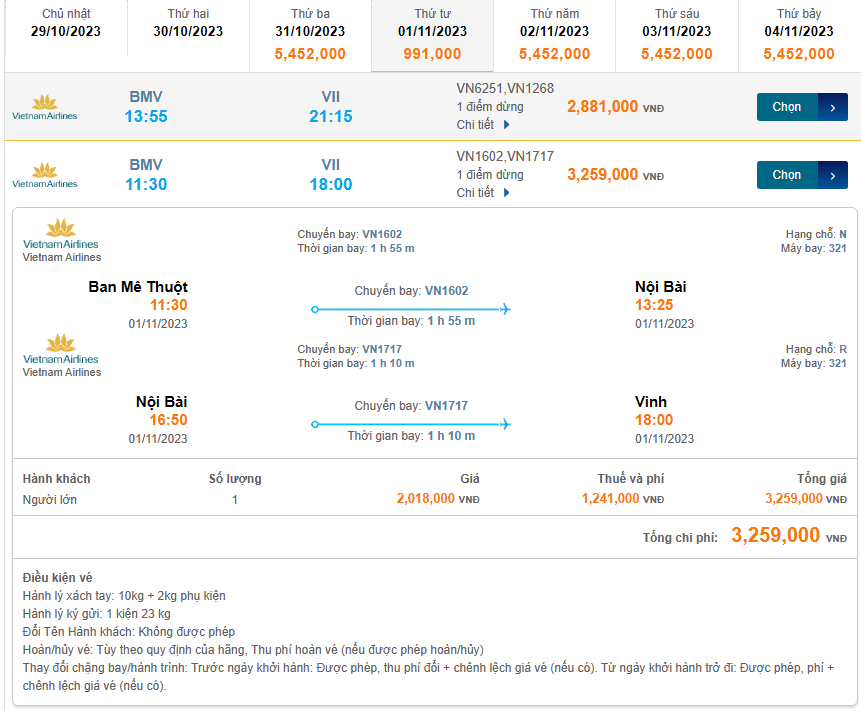The height and width of the screenshot is (711, 861).
Task: Open the Thứ năm 02/11/2023 date tab
Action: click(555, 35)
